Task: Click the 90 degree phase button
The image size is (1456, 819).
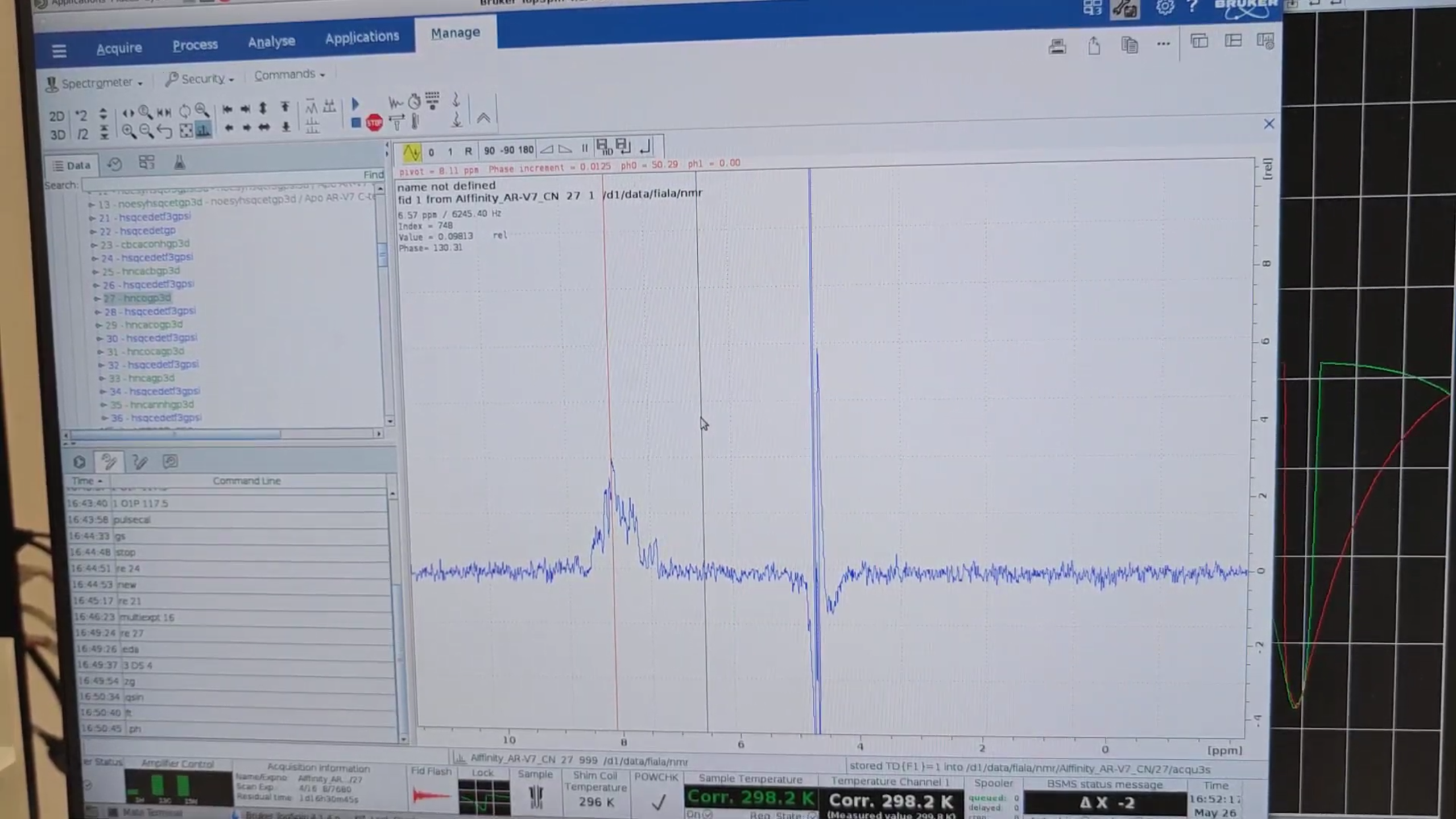Action: [x=489, y=150]
